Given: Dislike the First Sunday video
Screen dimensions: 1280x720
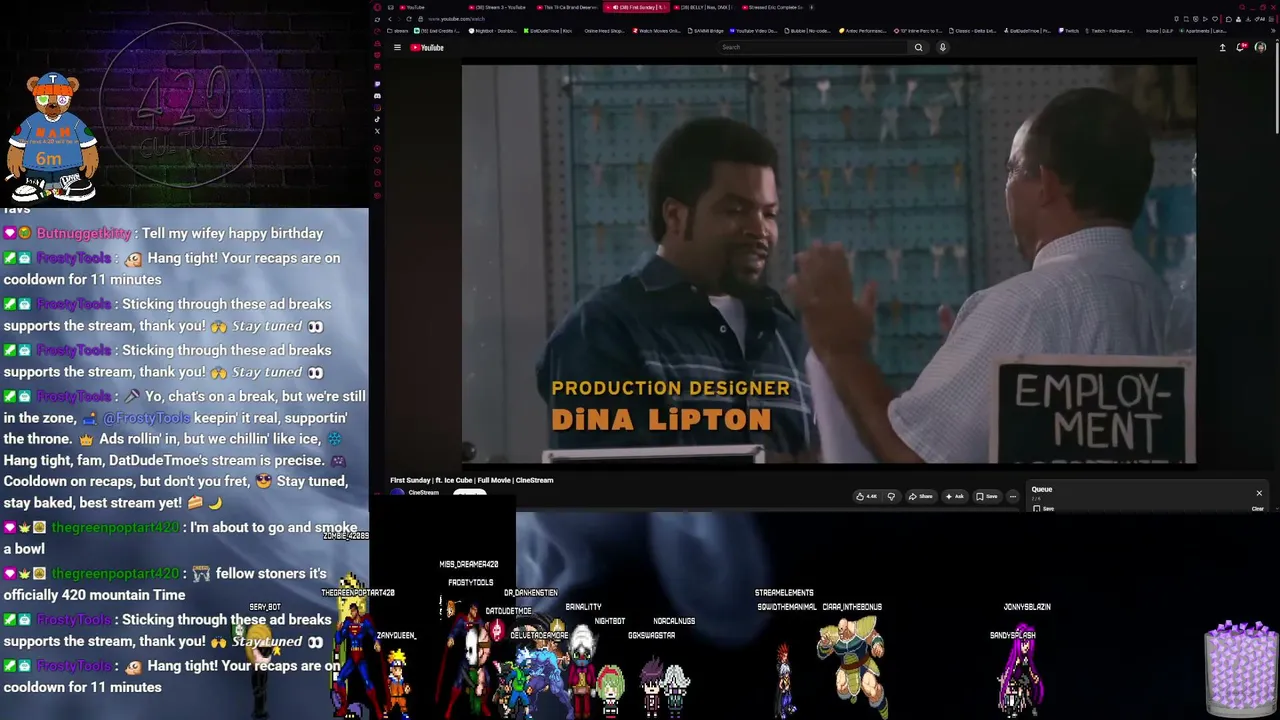Looking at the screenshot, I should pos(891,496).
